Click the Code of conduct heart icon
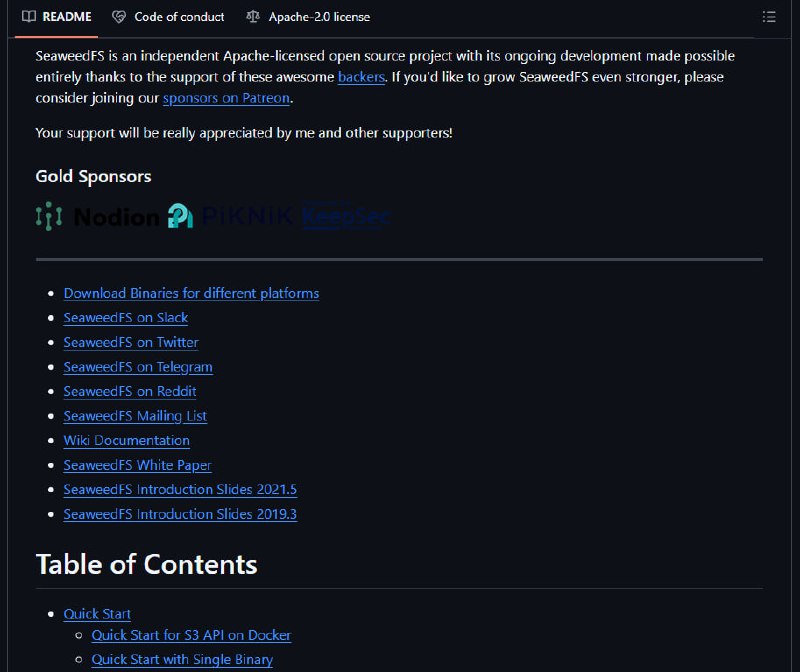Screen dimensions: 800x672 pos(119,17)
